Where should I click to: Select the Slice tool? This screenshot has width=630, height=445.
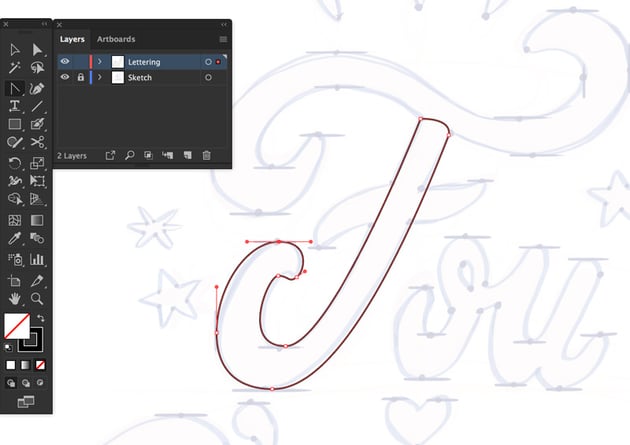click(x=37, y=280)
